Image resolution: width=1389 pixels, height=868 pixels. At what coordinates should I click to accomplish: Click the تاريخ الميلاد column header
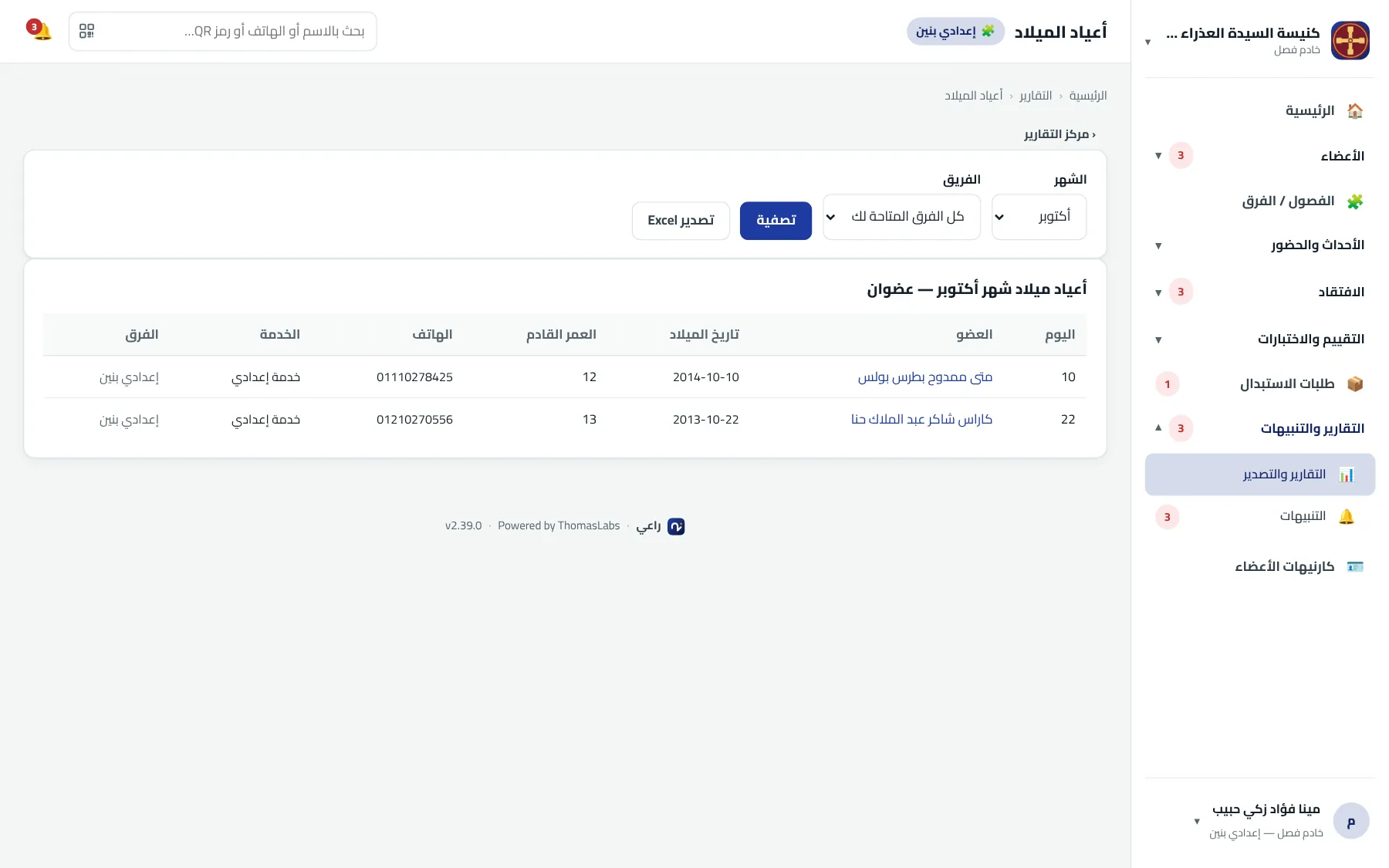[704, 335]
